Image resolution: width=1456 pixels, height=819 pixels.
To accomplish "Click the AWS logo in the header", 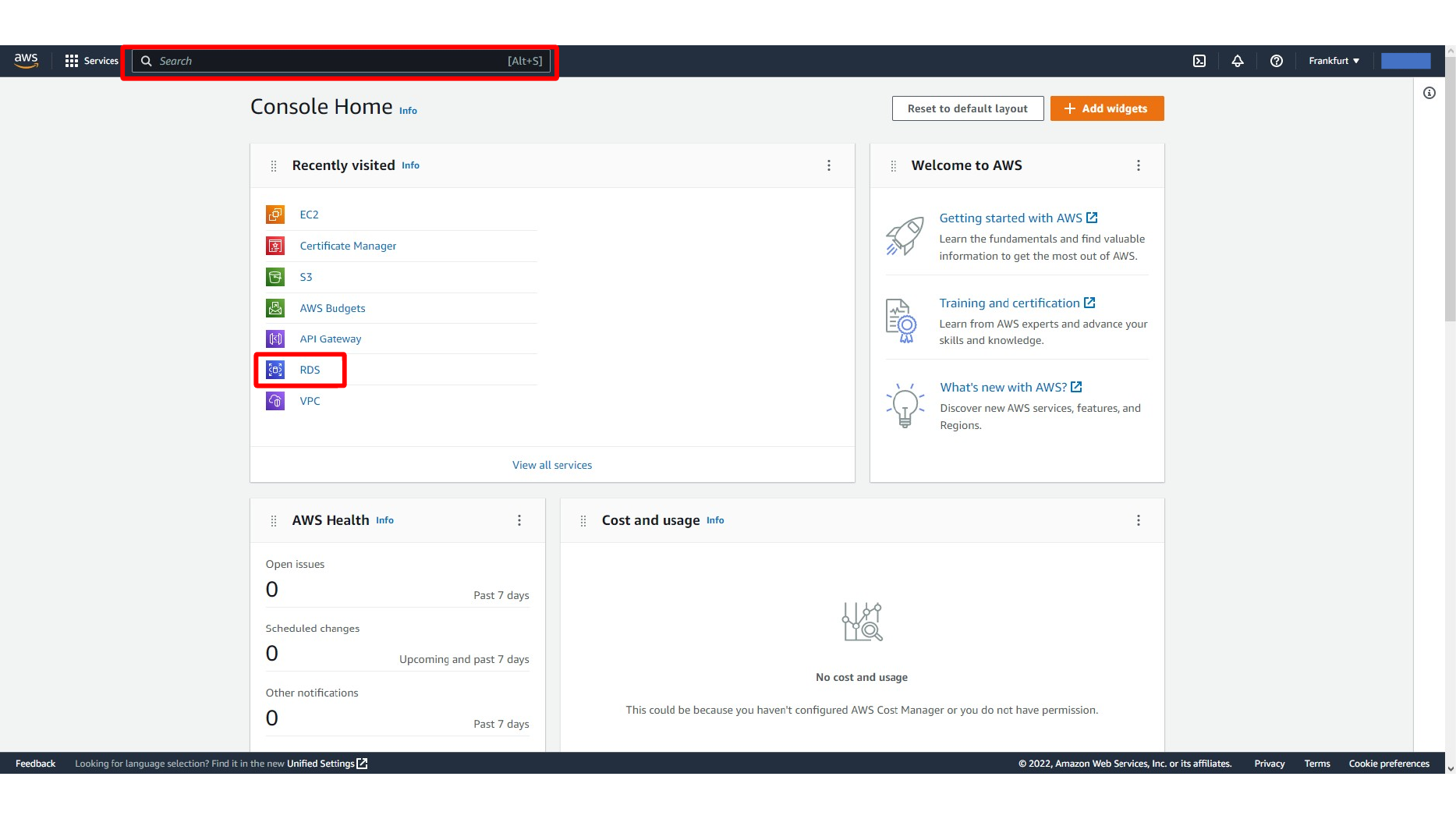I will (26, 60).
